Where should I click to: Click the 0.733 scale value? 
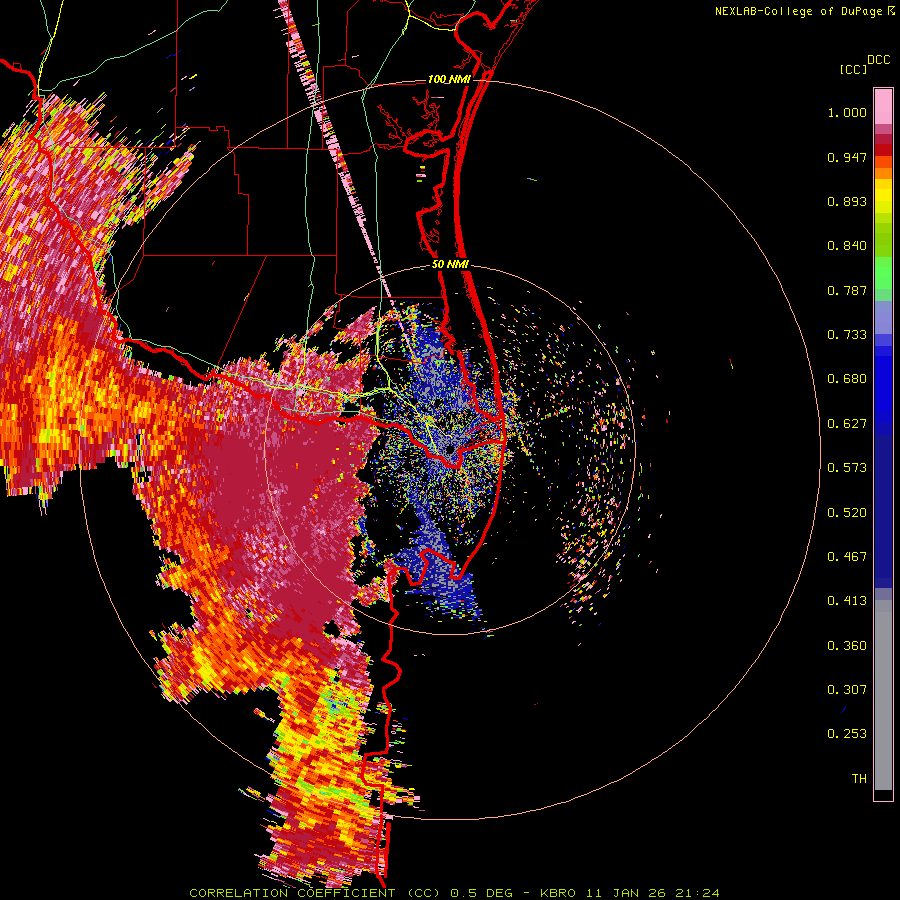pos(847,335)
